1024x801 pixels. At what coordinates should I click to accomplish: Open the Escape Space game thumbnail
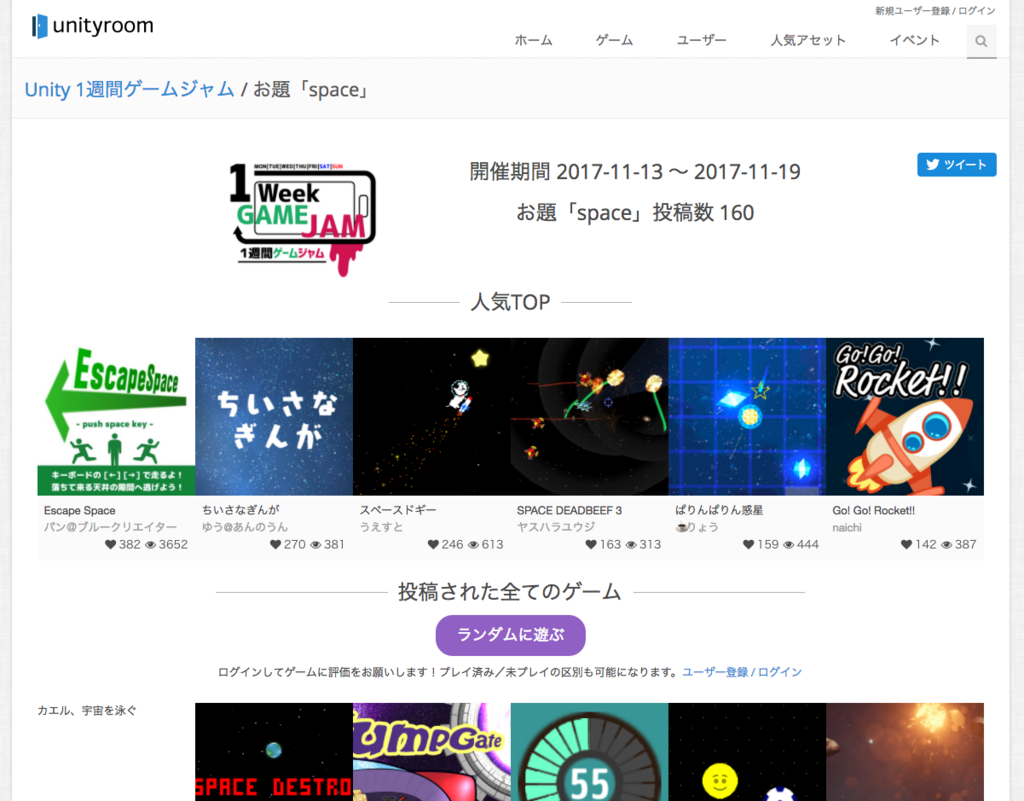click(116, 416)
